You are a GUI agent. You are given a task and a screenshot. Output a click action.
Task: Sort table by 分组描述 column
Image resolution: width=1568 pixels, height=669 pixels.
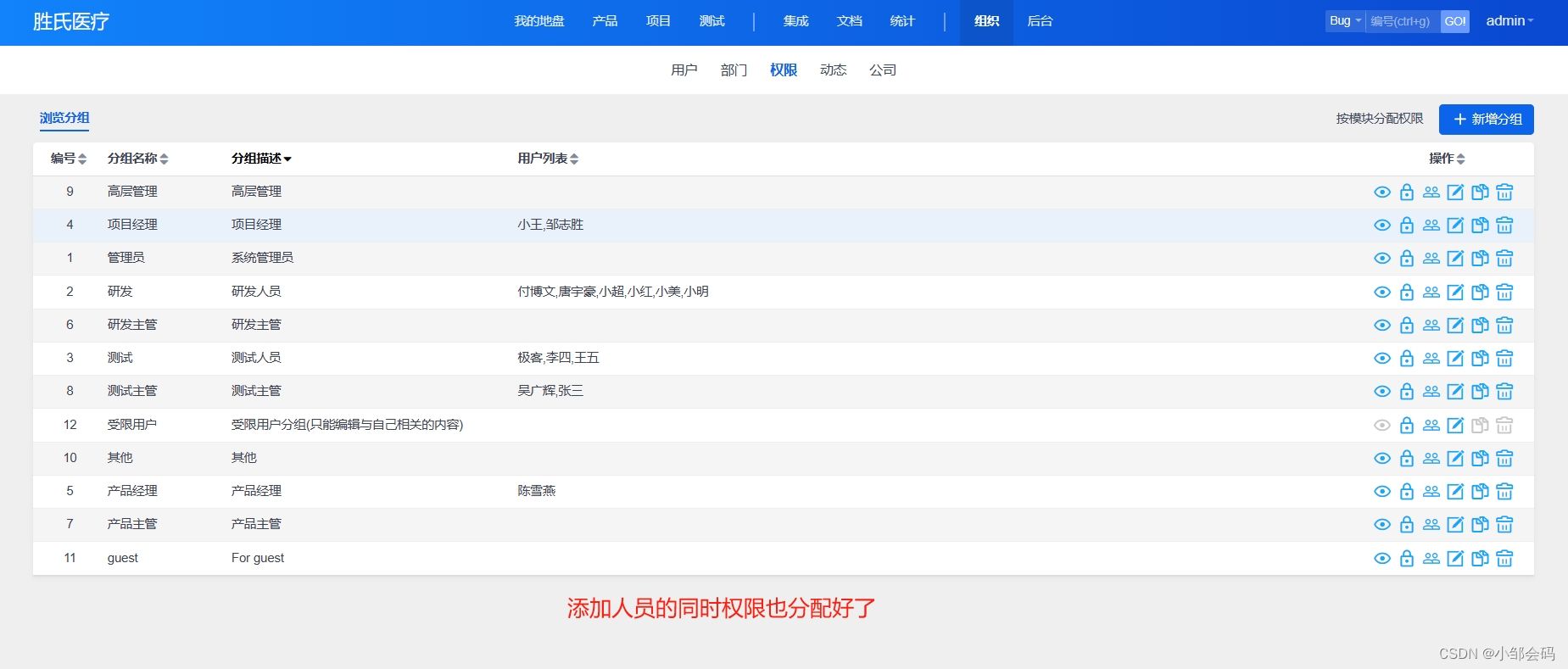261,159
